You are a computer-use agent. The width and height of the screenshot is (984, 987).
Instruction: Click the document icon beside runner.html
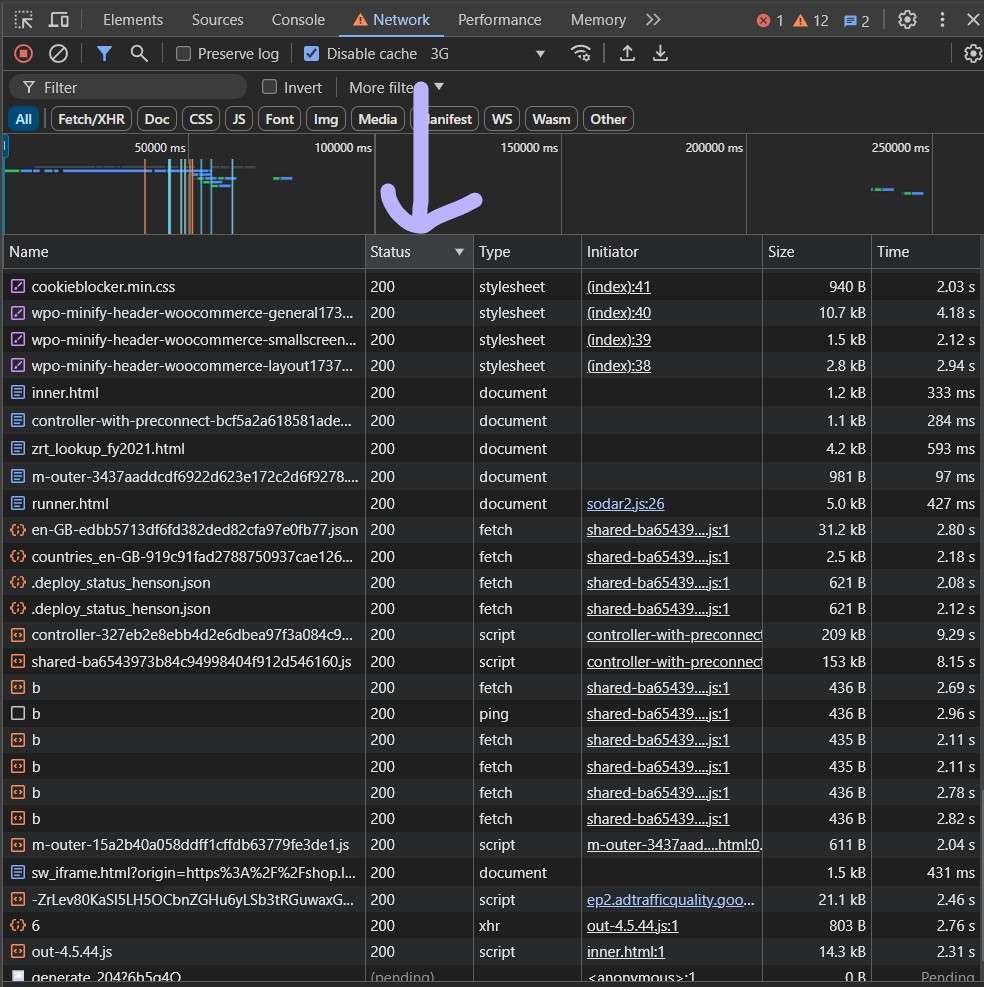tap(18, 504)
